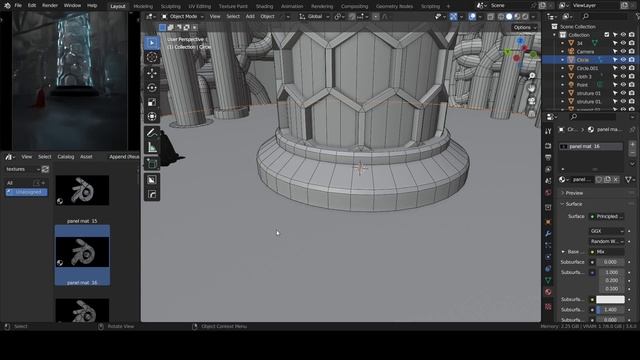640x360 pixels.
Task: Switch to solid viewport shading
Action: 509,17
